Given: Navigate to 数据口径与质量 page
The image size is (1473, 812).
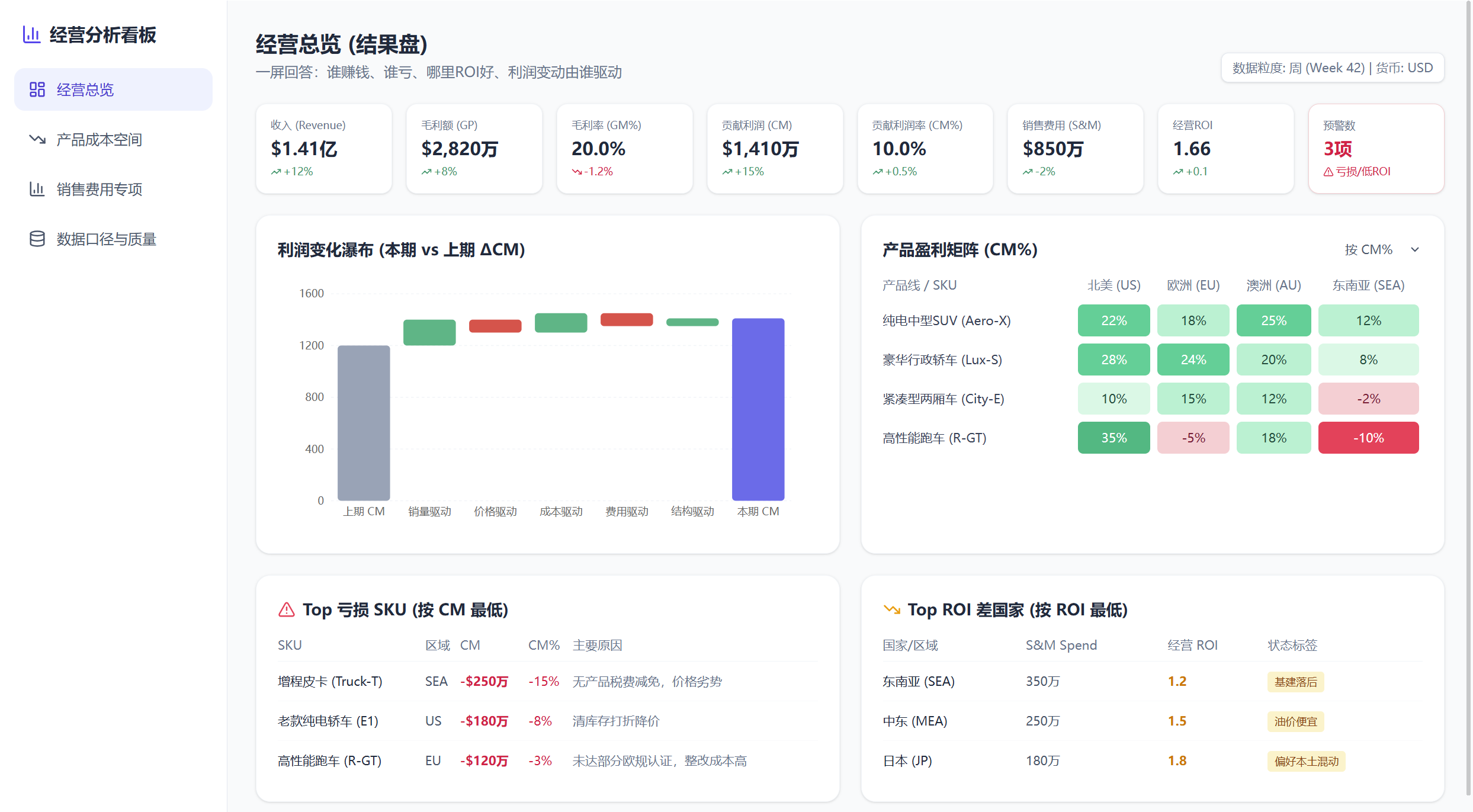Looking at the screenshot, I should tap(113, 239).
